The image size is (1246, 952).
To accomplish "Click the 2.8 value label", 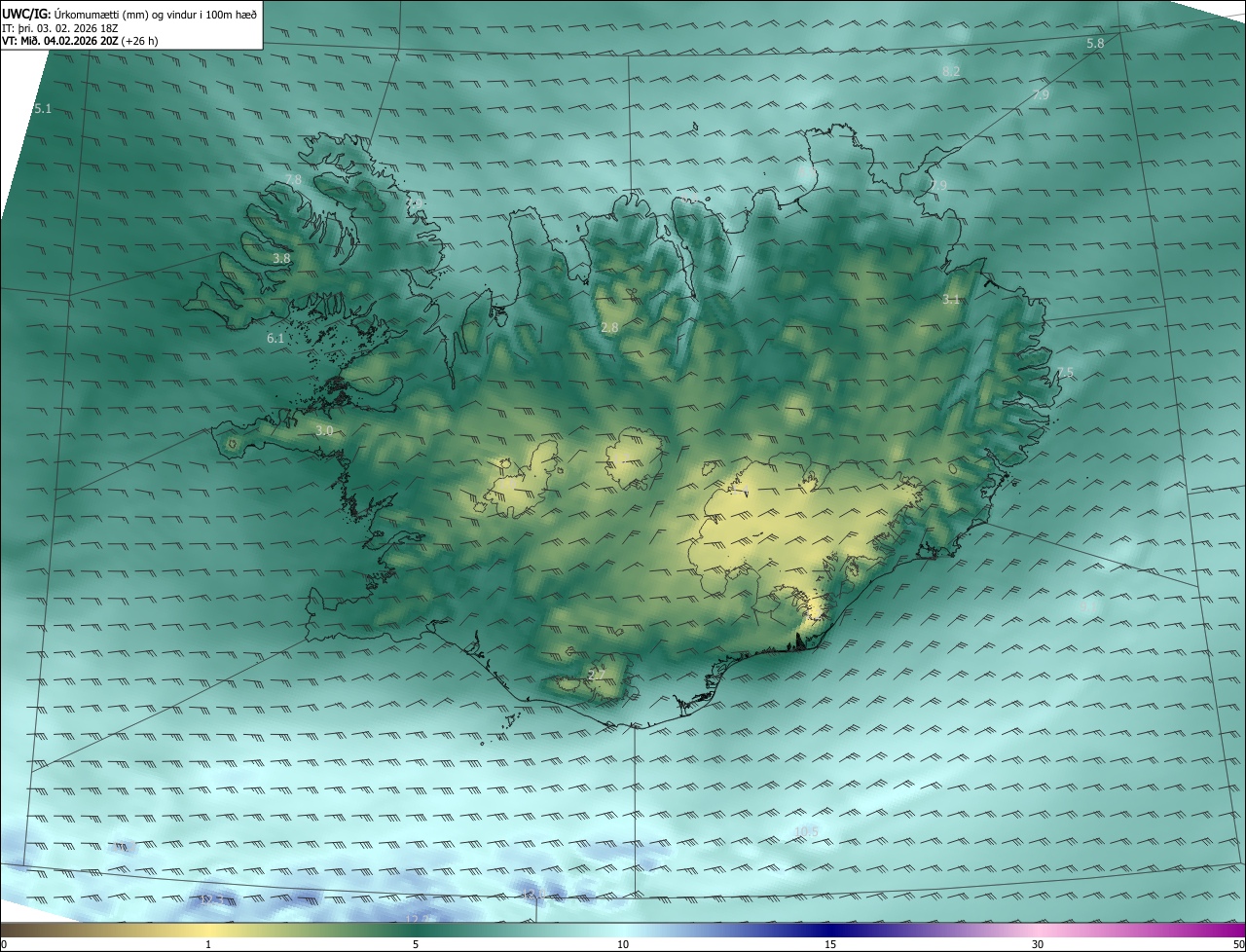I will 609,328.
